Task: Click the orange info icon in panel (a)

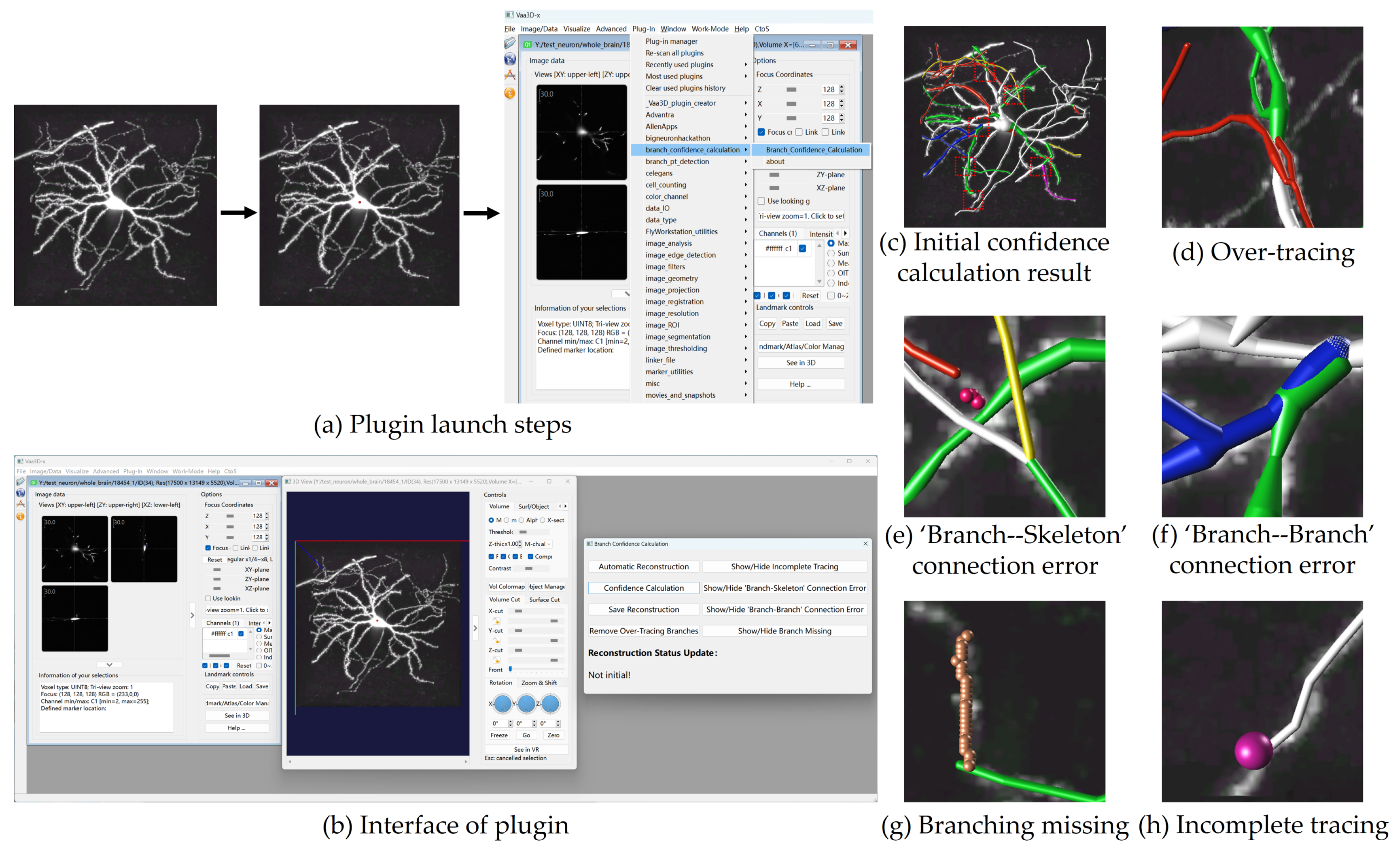Action: [x=510, y=93]
